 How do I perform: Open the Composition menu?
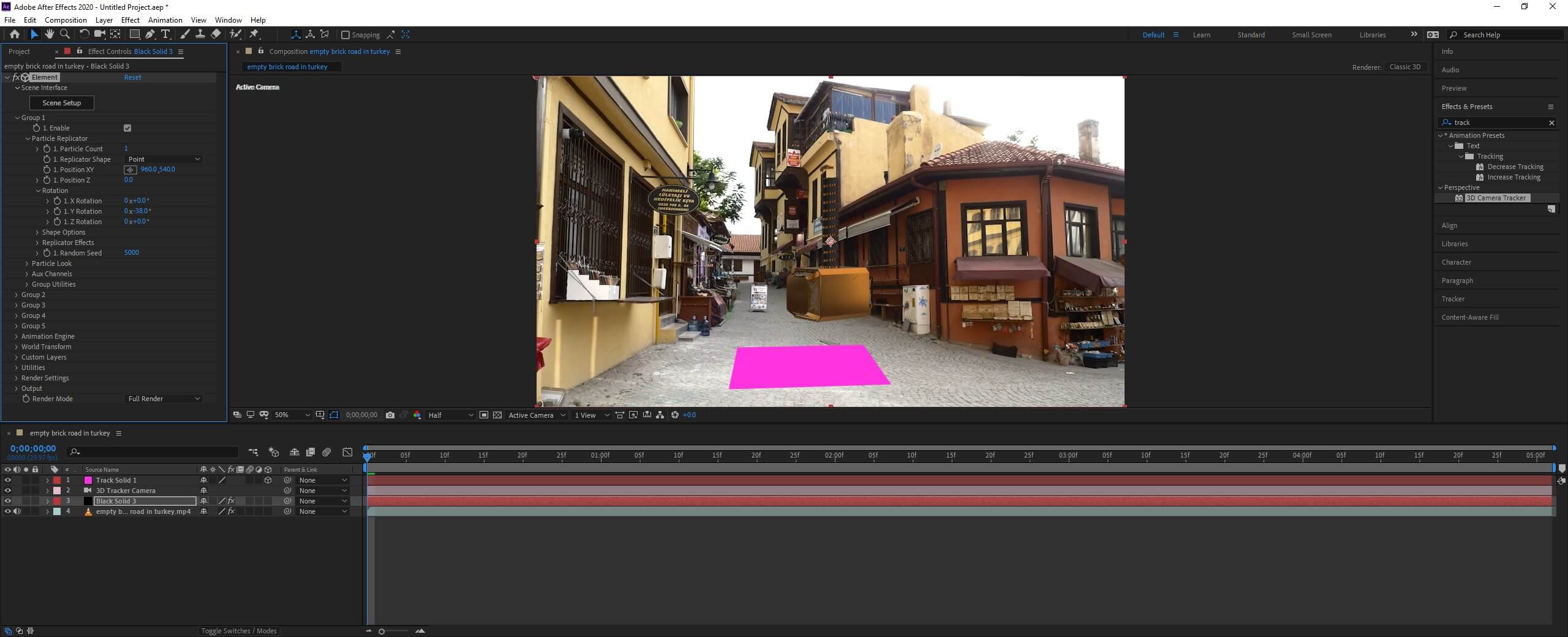[66, 20]
